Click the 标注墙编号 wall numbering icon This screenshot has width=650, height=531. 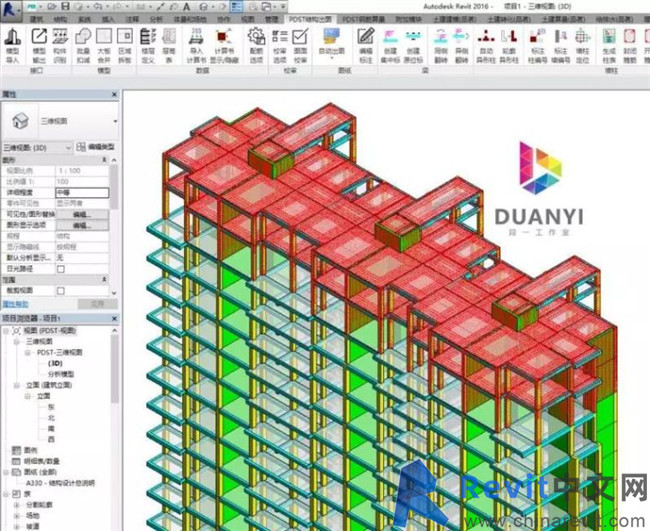560,36
